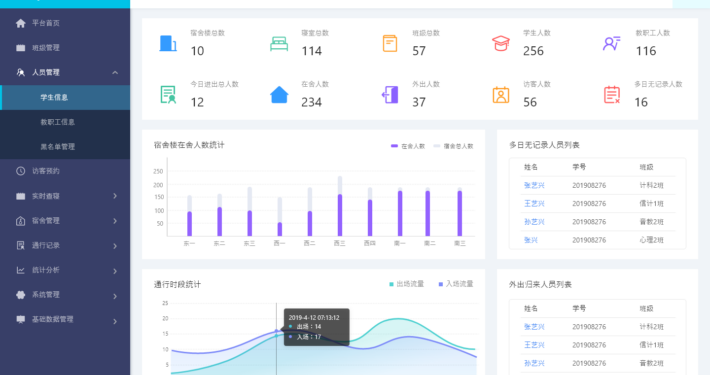Click the home icon beside 平台首页
The image size is (710, 375).
[20, 23]
